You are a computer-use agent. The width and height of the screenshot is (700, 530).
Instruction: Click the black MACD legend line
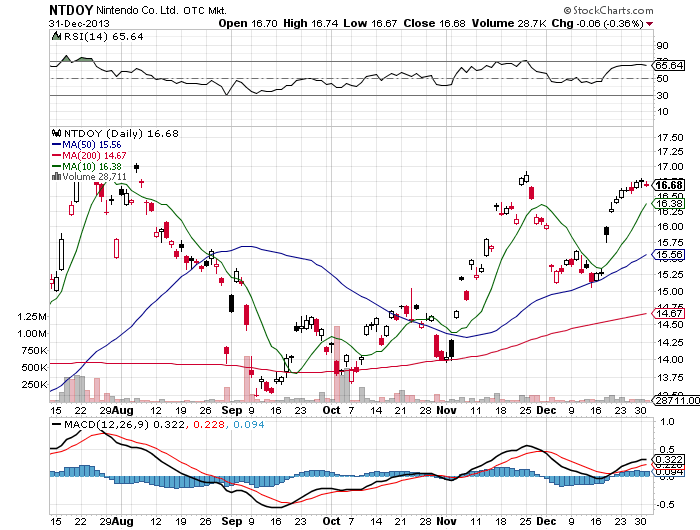56,424
